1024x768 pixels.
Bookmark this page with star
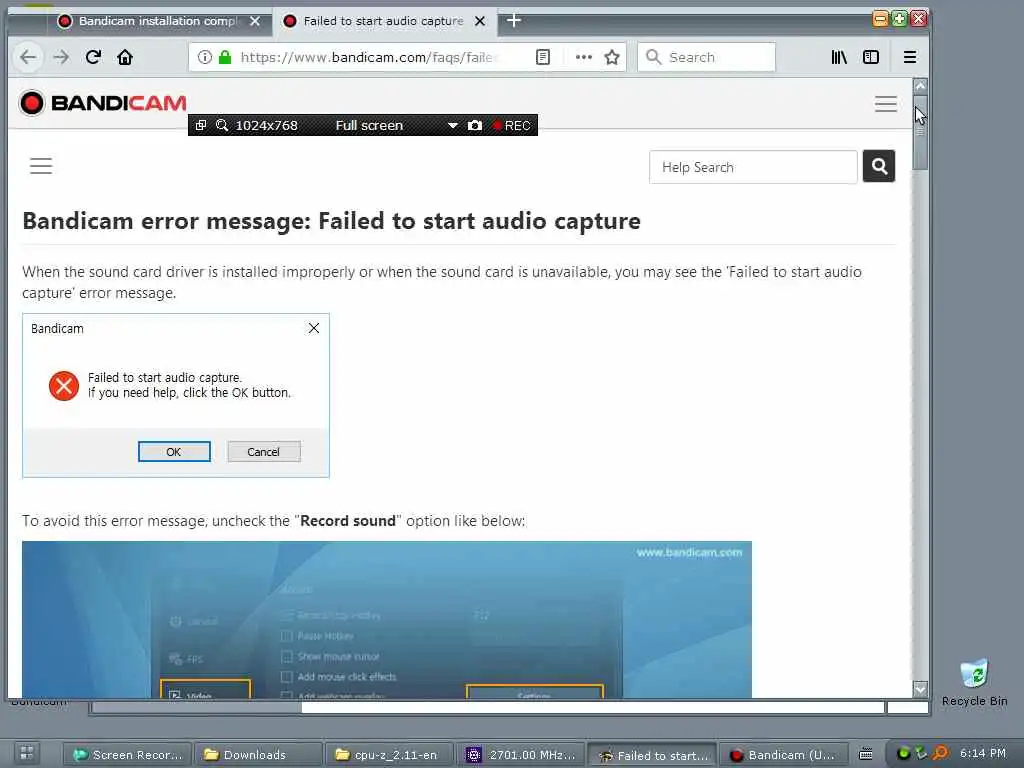tap(612, 57)
